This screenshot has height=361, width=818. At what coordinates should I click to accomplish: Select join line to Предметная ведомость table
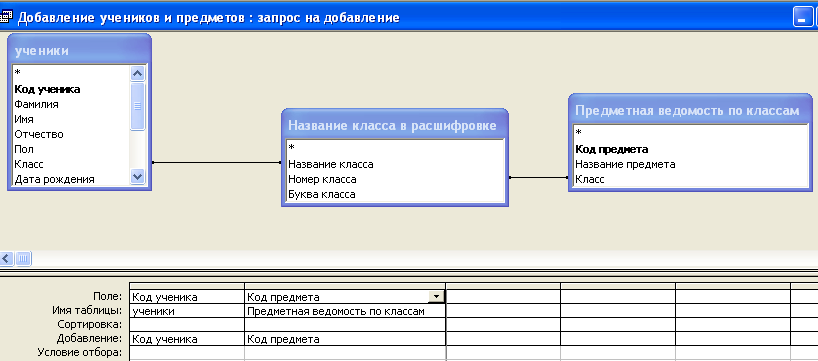tap(538, 178)
